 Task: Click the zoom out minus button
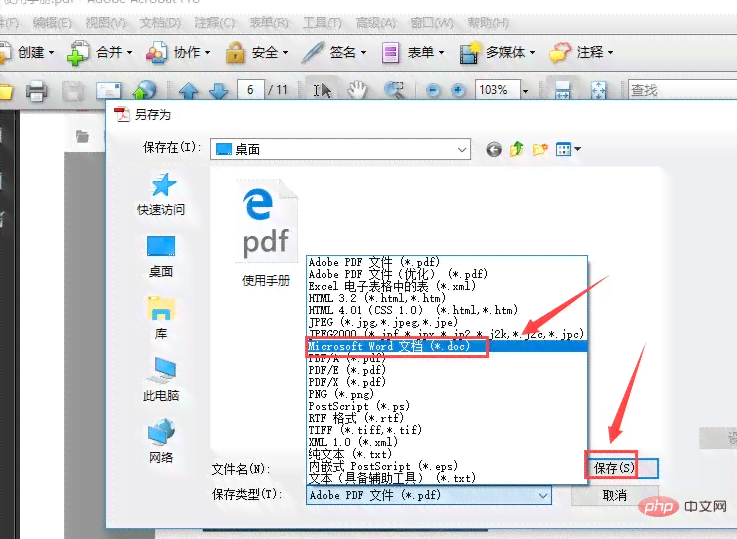(433, 90)
